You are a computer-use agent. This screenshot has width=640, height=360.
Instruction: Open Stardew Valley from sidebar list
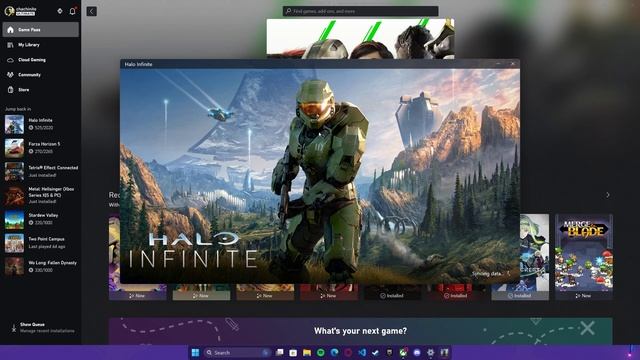click(x=40, y=219)
